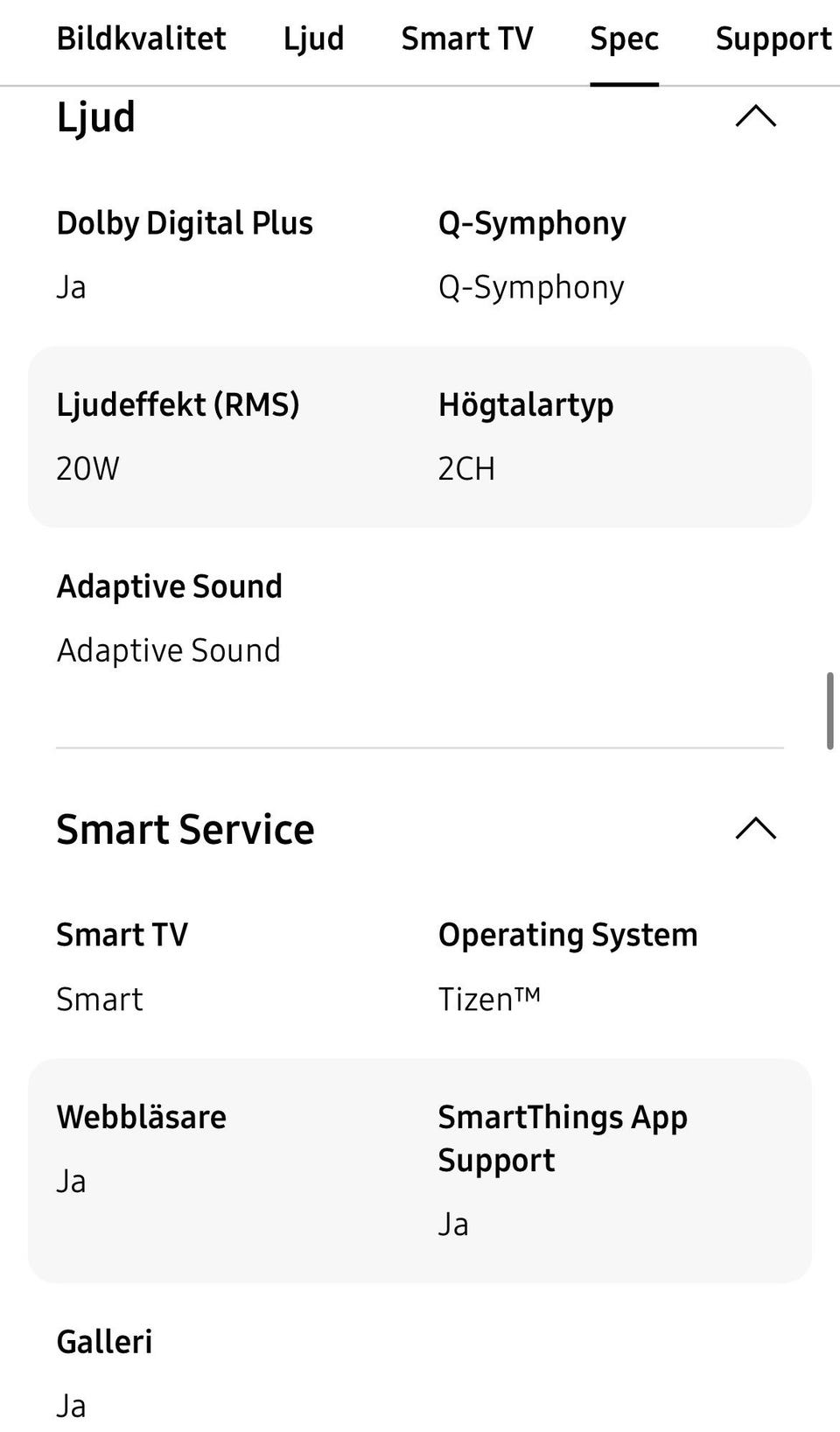Click the 2CH speaker type value
This screenshot has height=1432, width=840.
click(466, 468)
